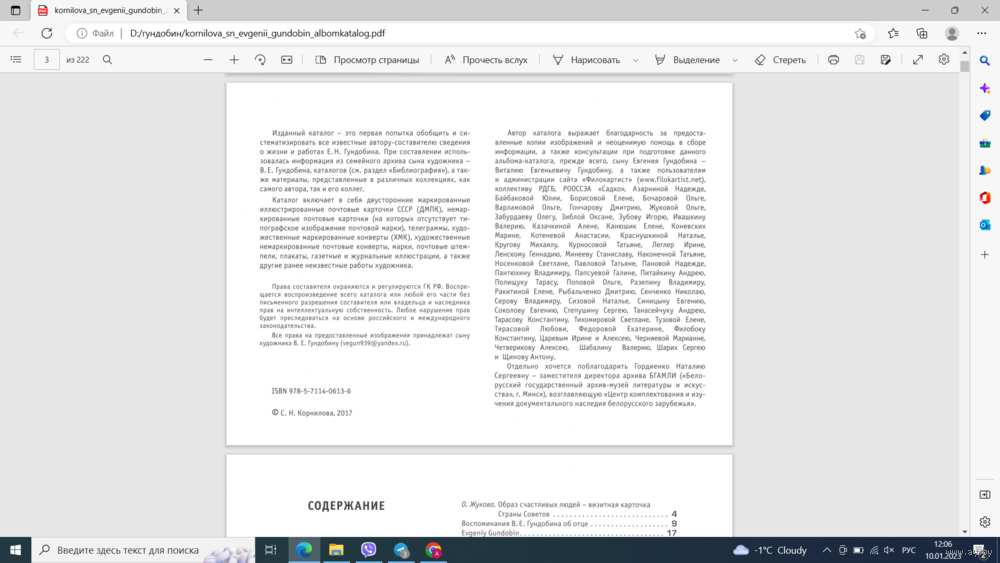1000x563 pixels.
Task: Click the save as icon
Action: pyautogui.click(x=886, y=59)
